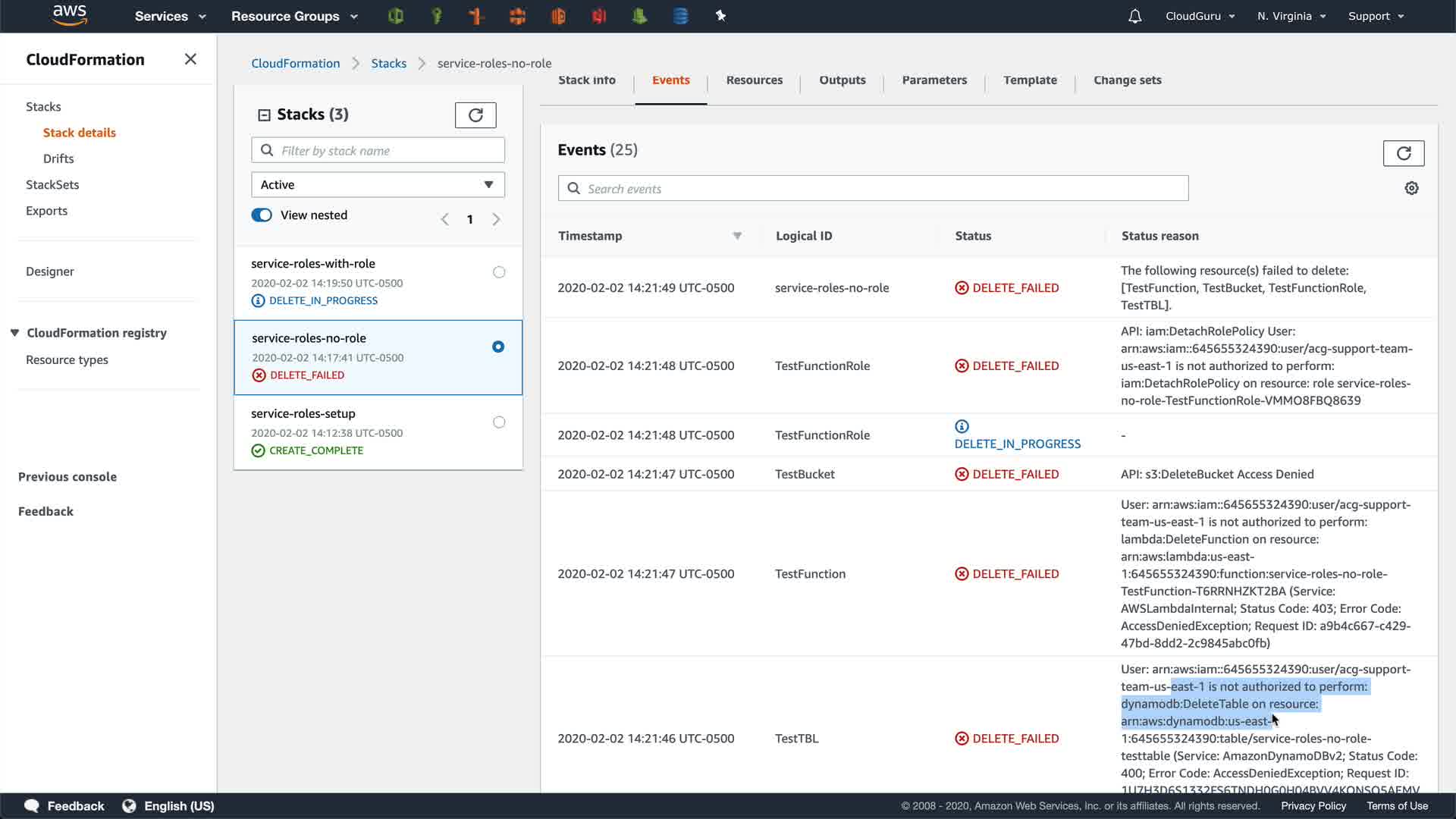Select service-roles-with-role stack radio button

point(499,272)
